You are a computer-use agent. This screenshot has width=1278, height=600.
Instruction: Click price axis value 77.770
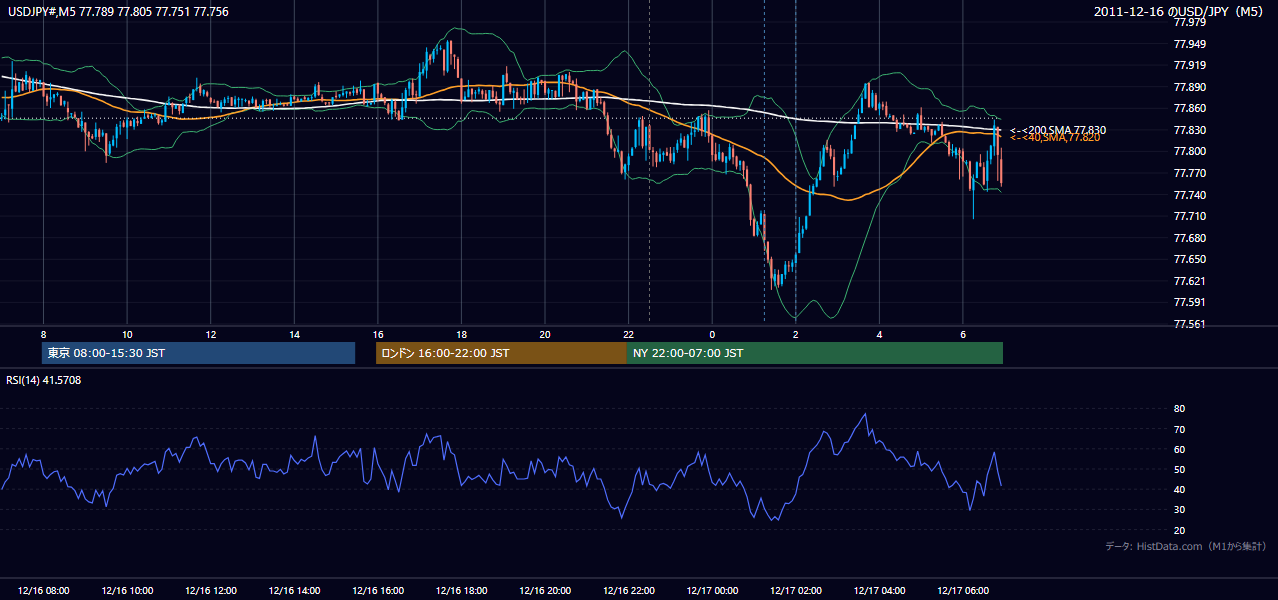click(1190, 173)
